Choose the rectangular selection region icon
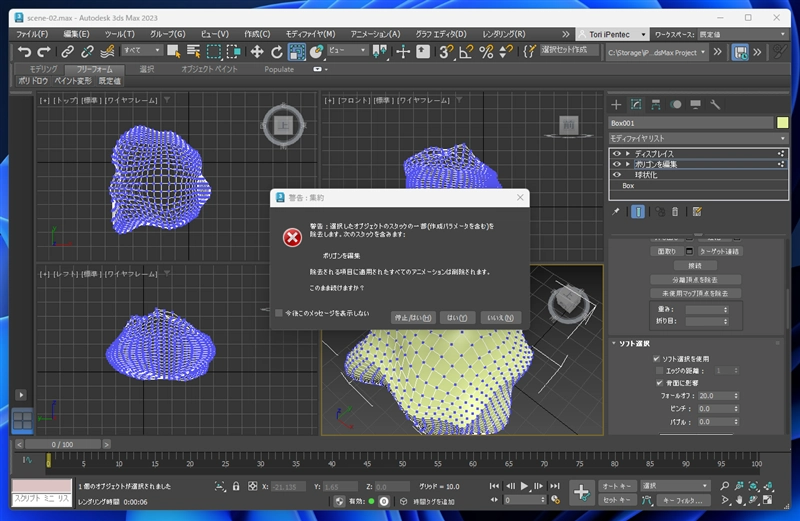 tap(213, 52)
